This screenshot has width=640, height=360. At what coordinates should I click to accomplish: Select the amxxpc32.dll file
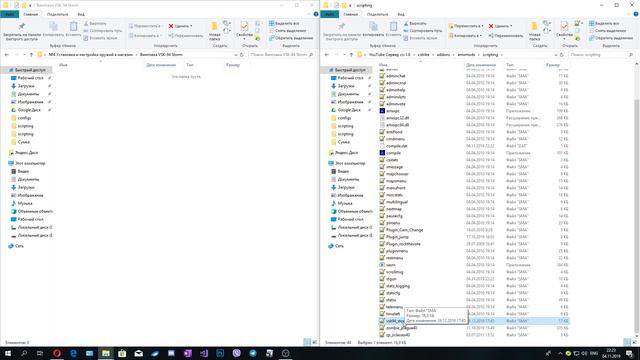397,118
